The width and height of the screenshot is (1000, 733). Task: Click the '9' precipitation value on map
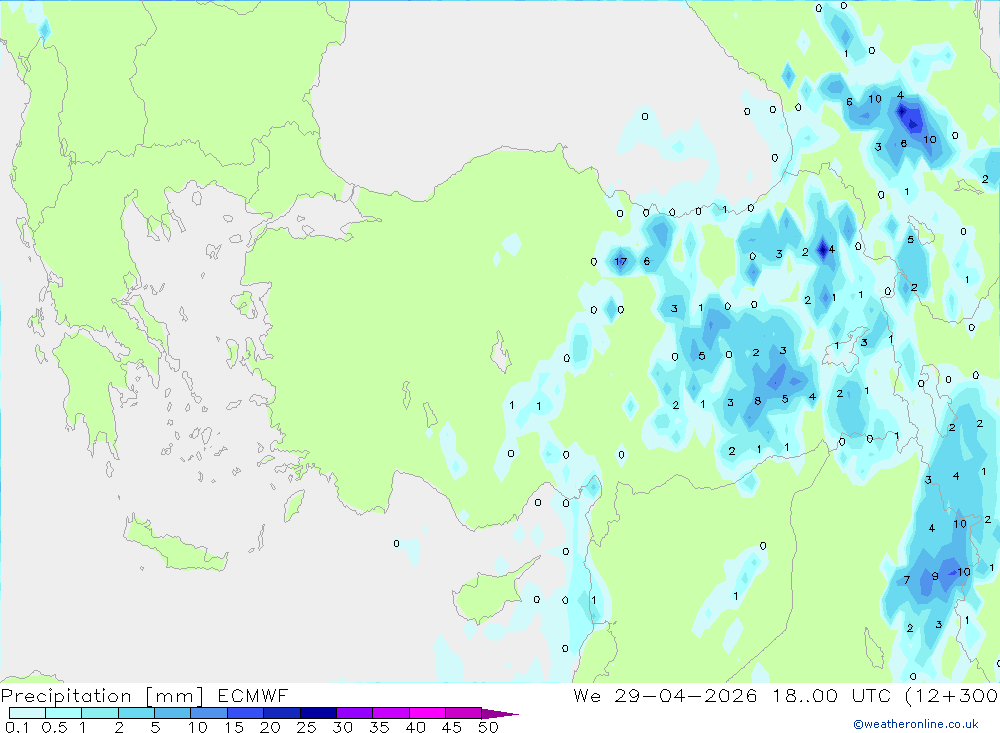point(935,576)
